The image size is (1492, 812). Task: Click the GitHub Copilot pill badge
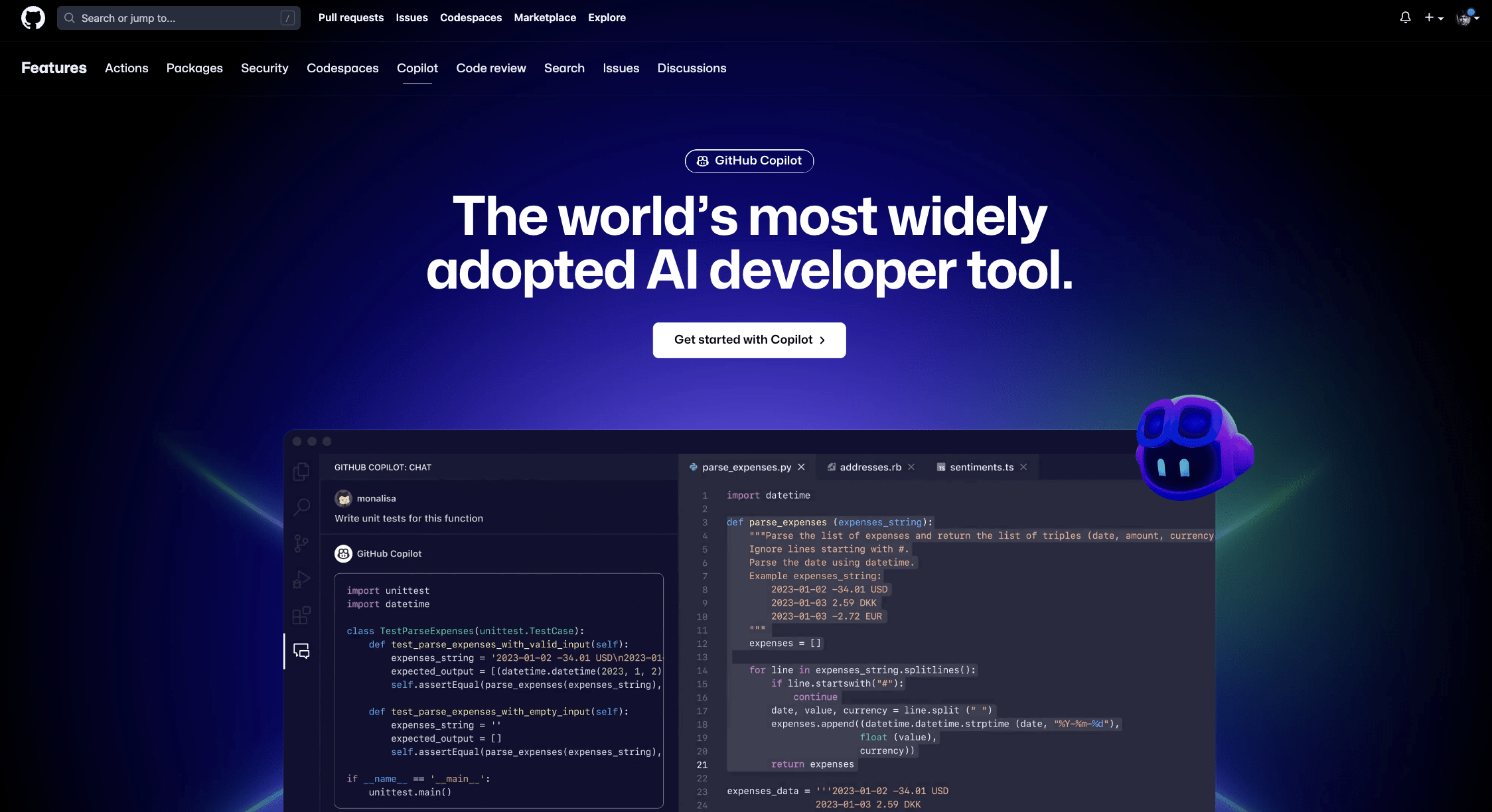click(749, 161)
